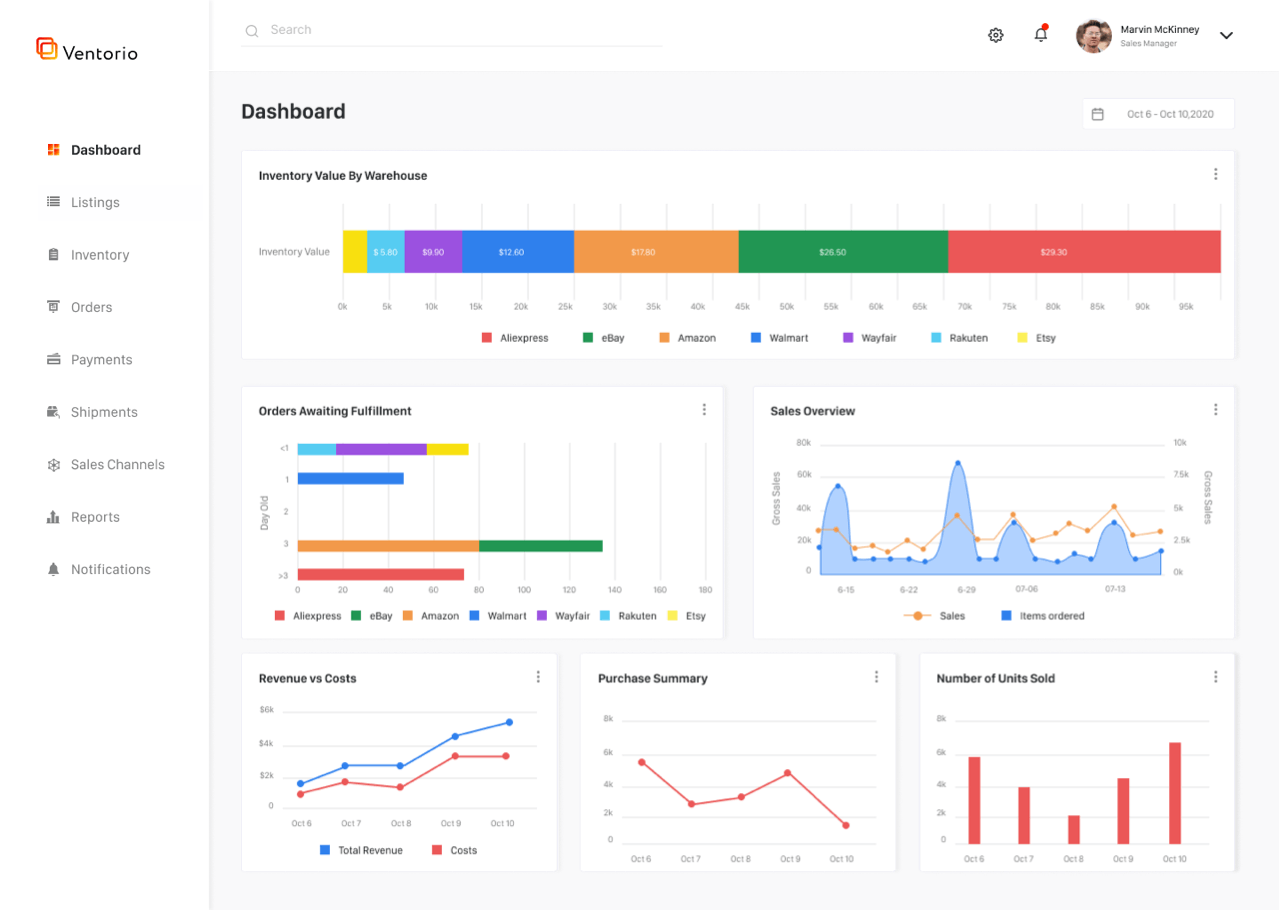Open Notifications from the sidebar menu

point(108,569)
